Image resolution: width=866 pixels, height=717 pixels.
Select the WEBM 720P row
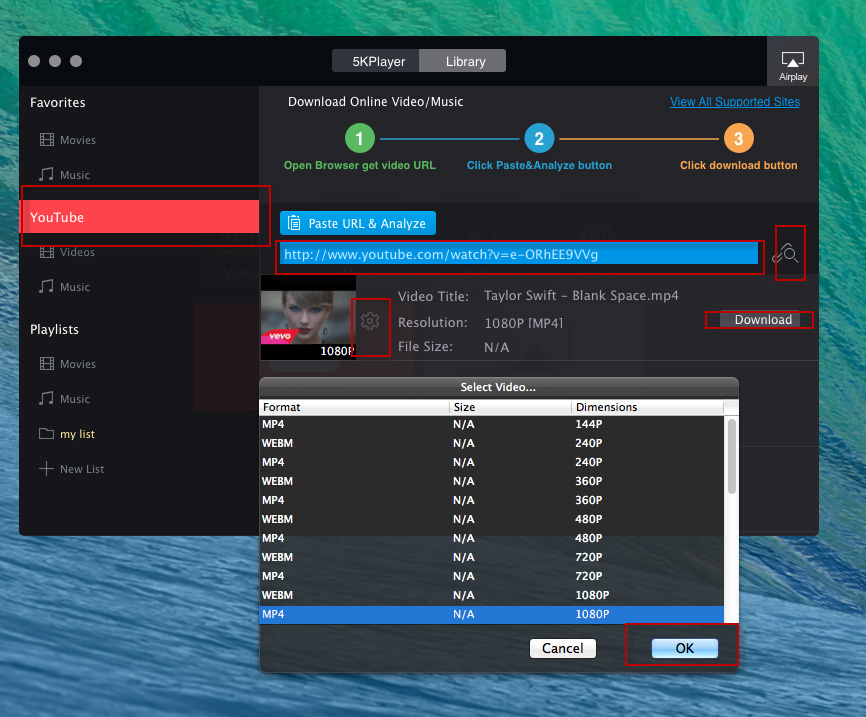pos(492,557)
